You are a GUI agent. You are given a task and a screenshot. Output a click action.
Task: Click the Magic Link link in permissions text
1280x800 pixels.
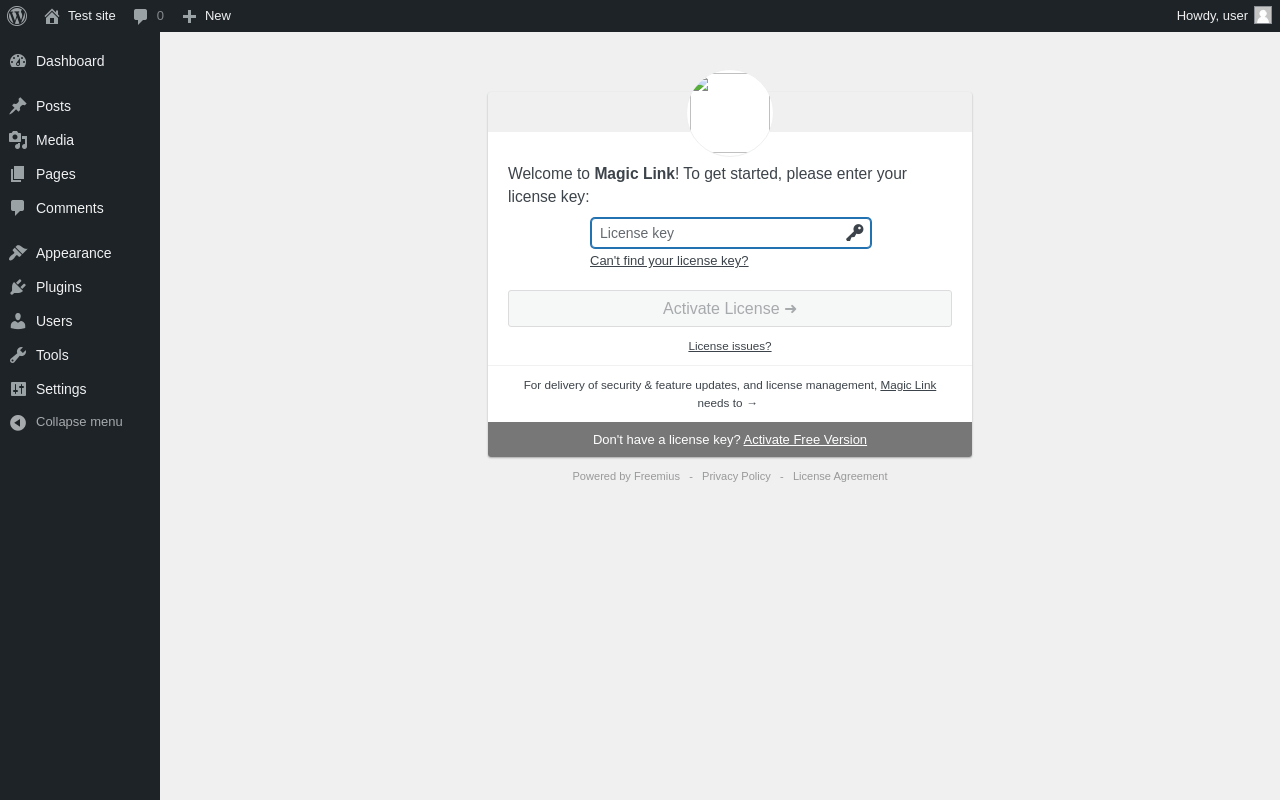(908, 385)
